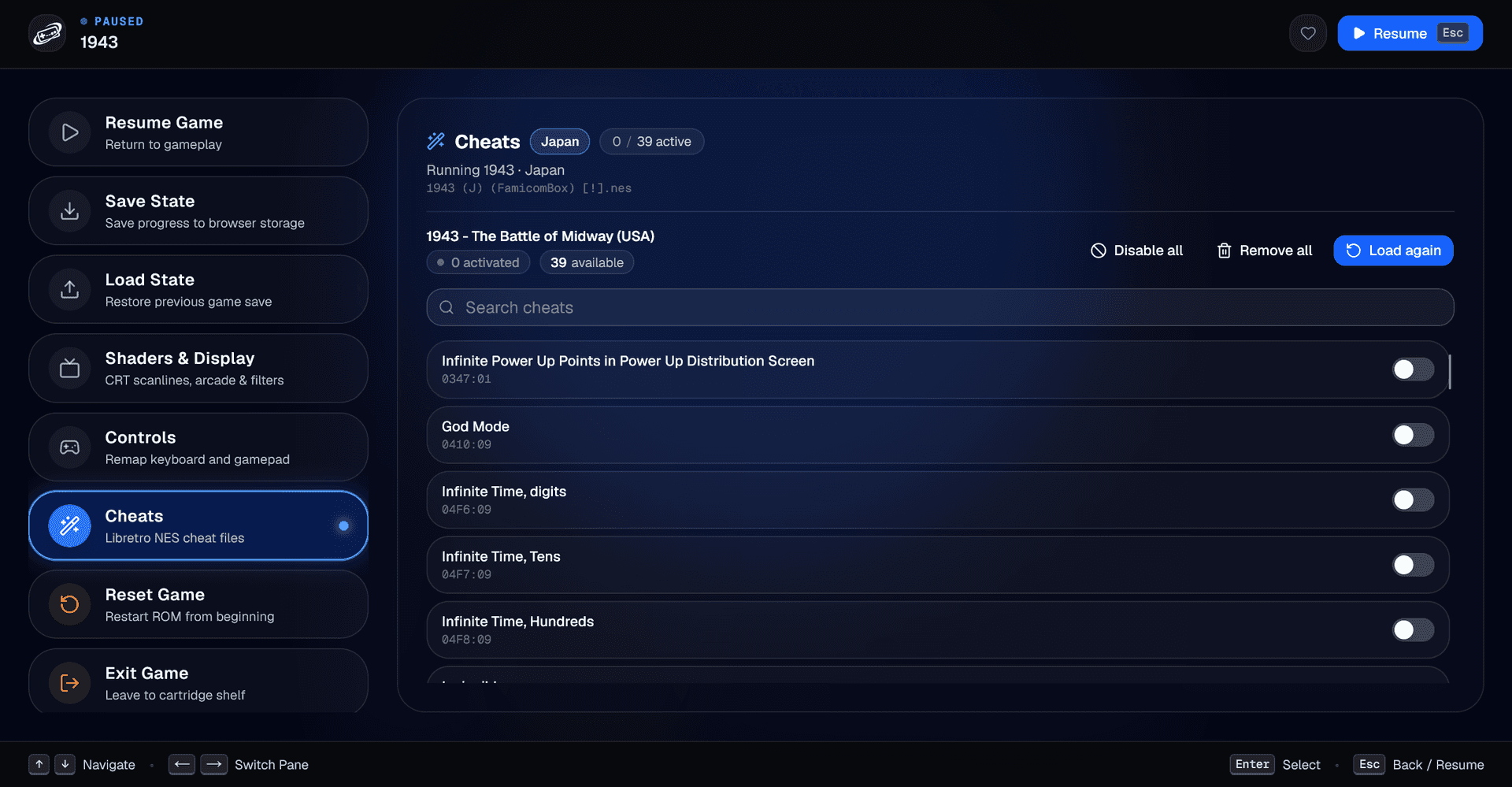Click the magnifier icon in search cheats
The width and height of the screenshot is (1512, 787).
pyautogui.click(x=447, y=307)
